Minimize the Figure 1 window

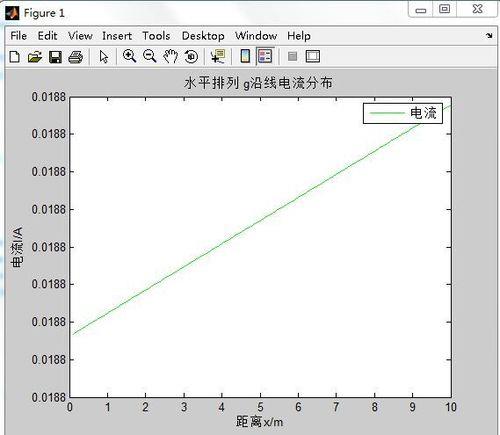(x=421, y=10)
